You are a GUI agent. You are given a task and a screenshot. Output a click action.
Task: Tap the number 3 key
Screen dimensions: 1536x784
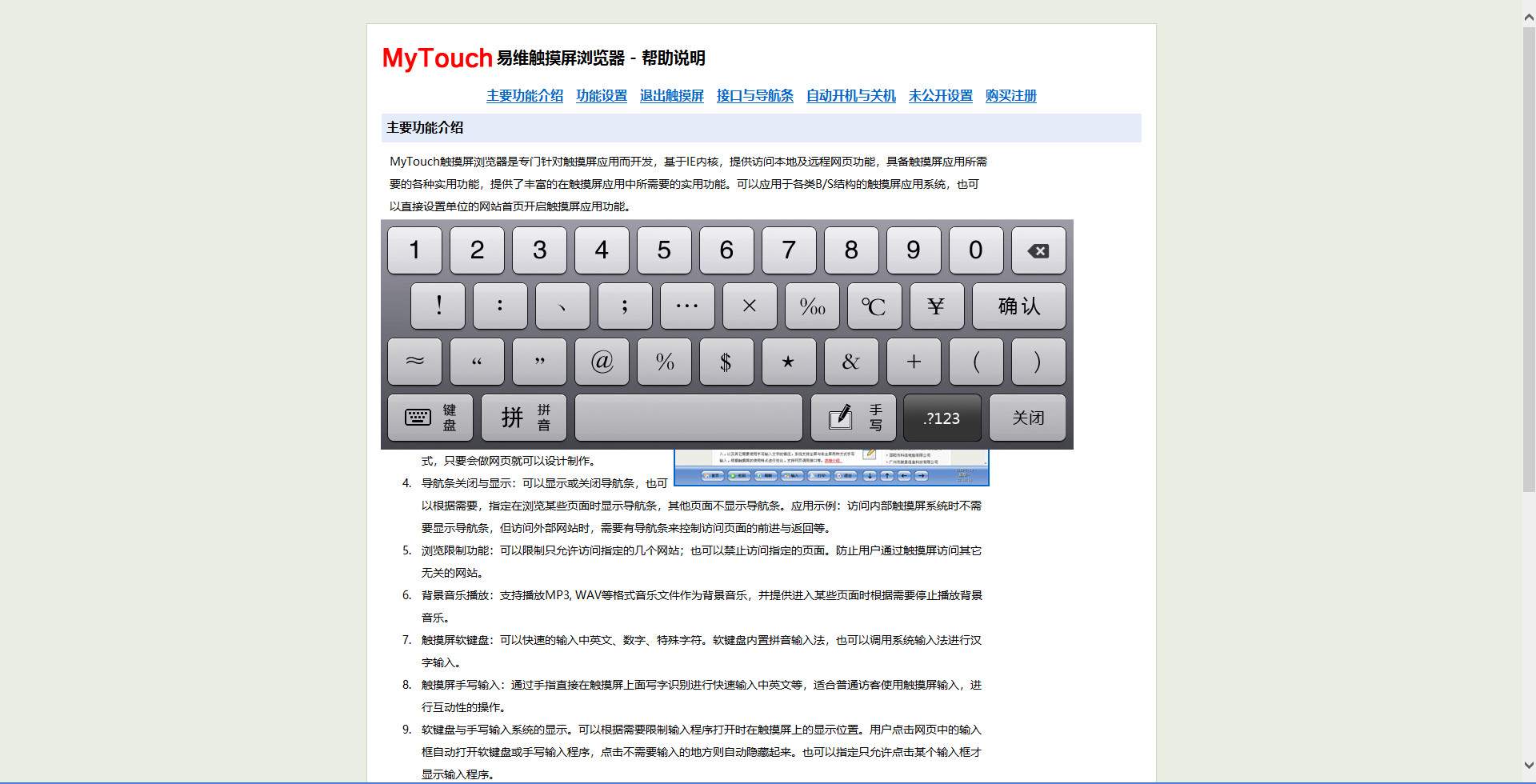[x=539, y=250]
